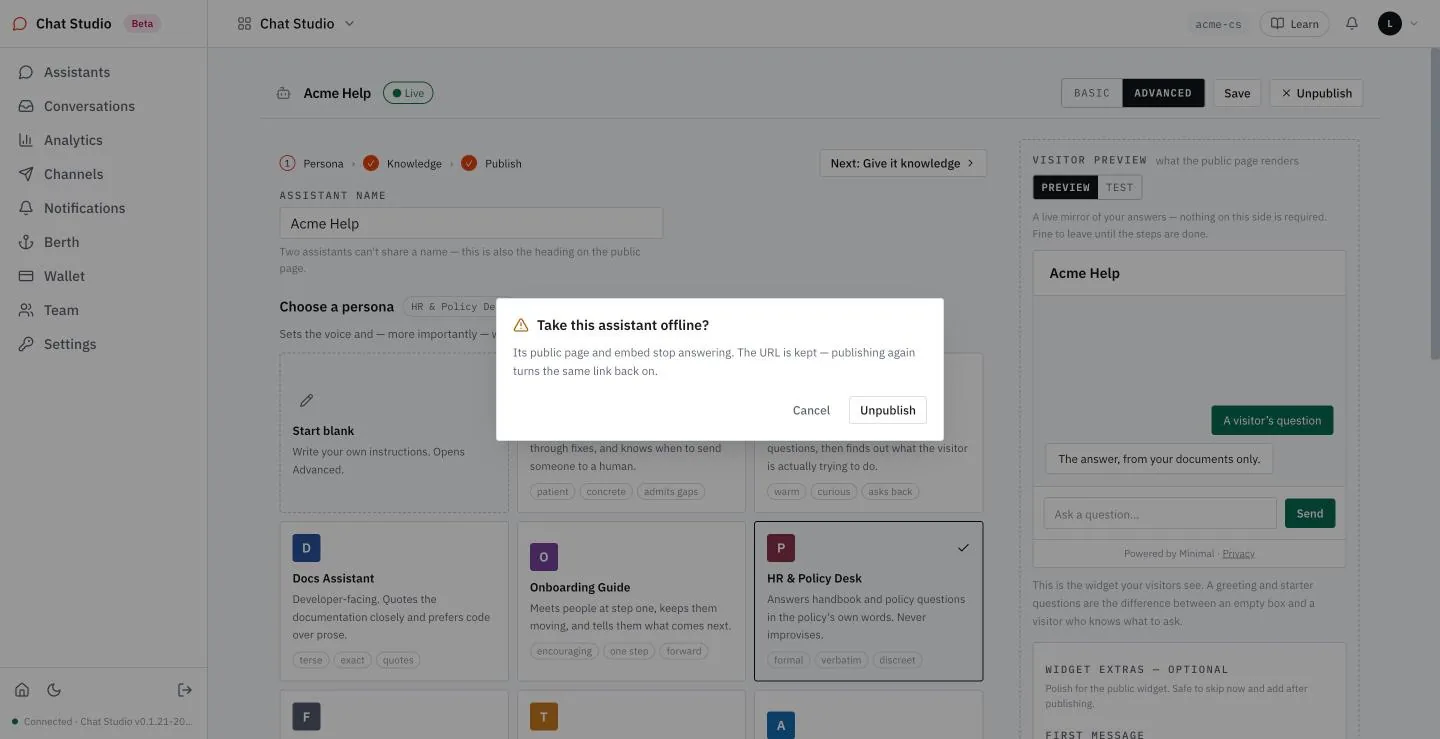Select the TEST tab
The height and width of the screenshot is (739, 1440).
click(x=1120, y=187)
